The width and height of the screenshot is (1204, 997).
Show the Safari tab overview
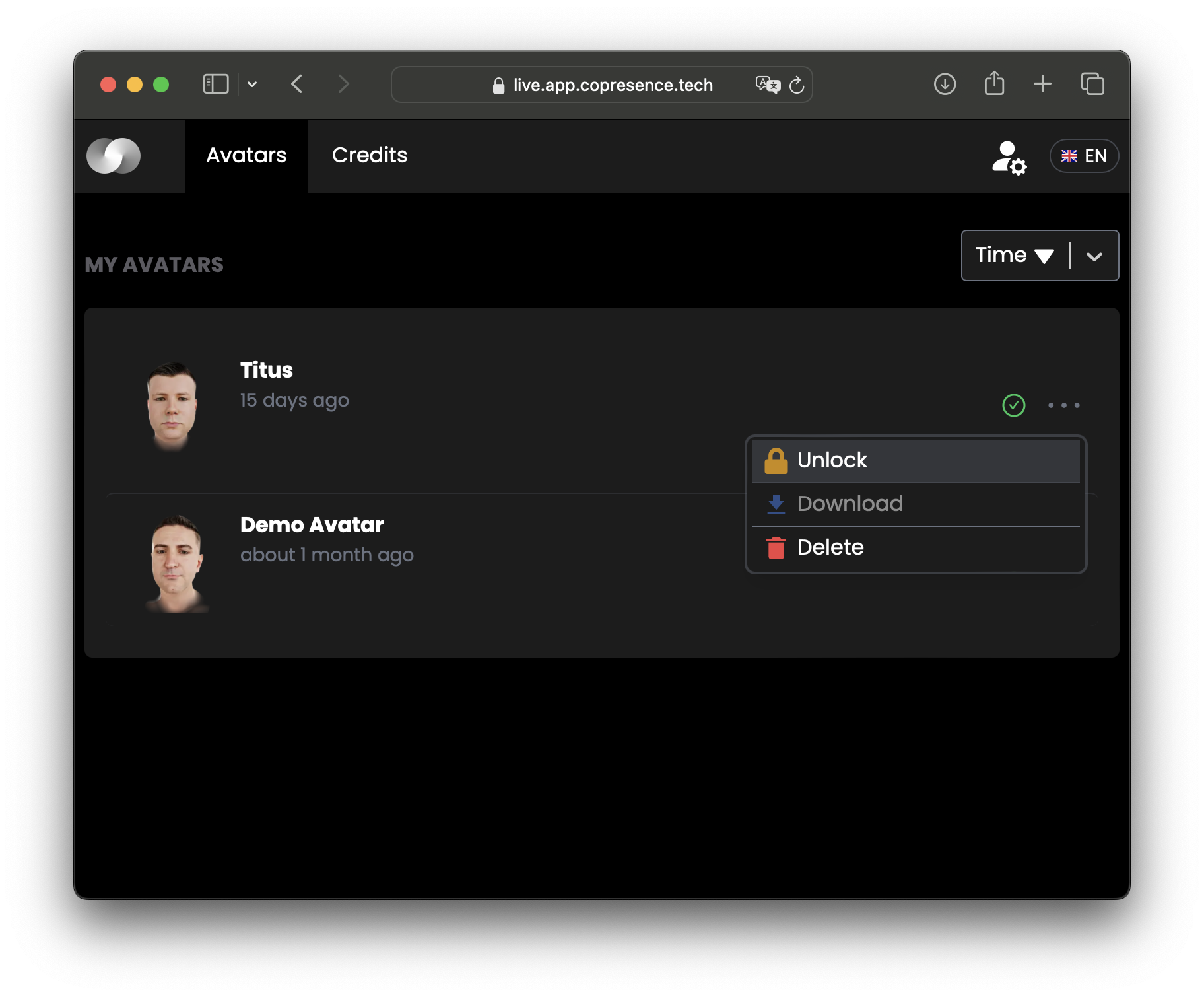(1092, 84)
